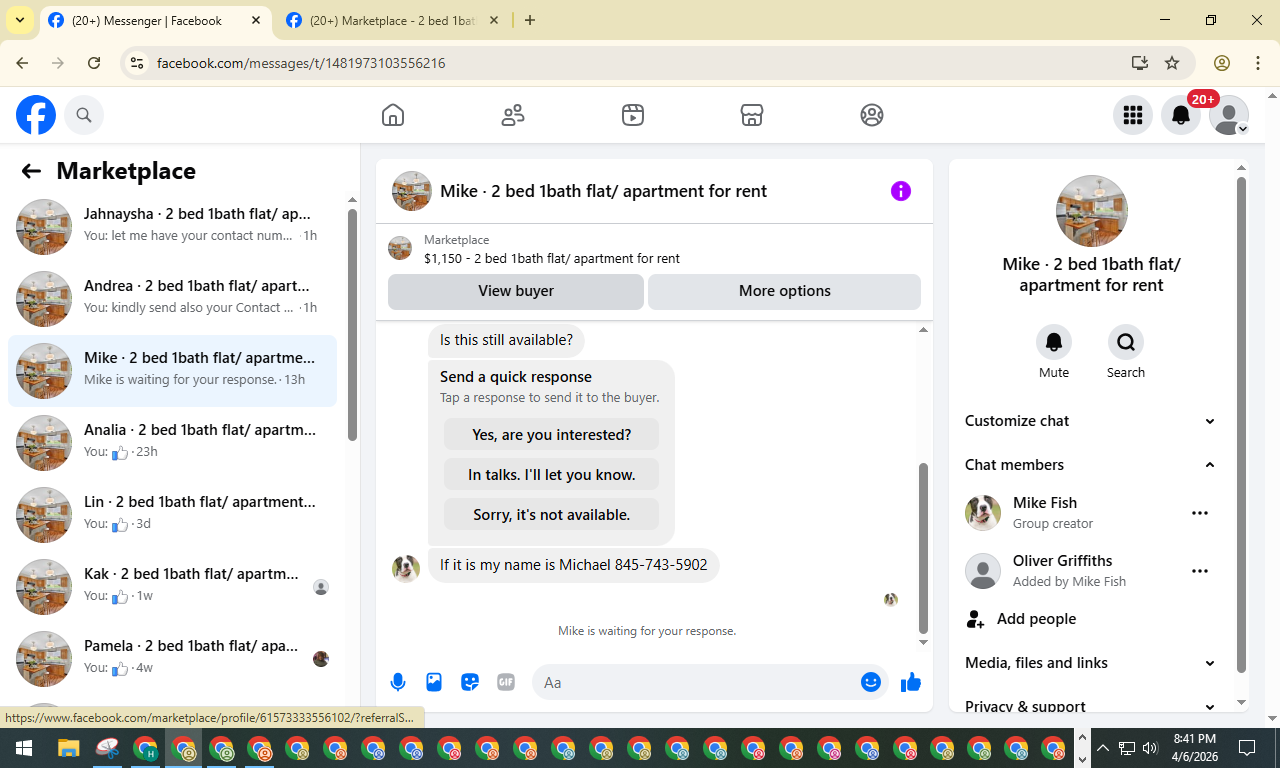Go to the Home feed icon
Image resolution: width=1280 pixels, height=768 pixels.
tap(393, 115)
